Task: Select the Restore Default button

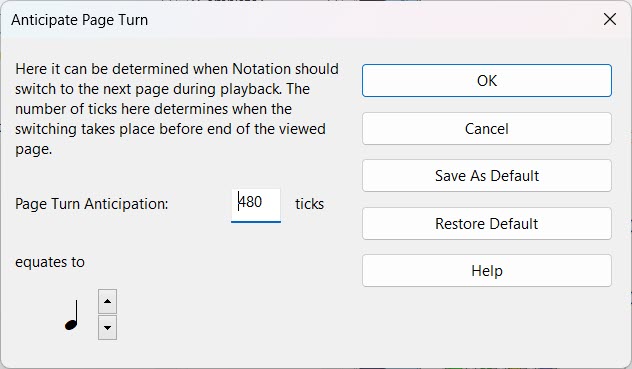Action: (486, 223)
